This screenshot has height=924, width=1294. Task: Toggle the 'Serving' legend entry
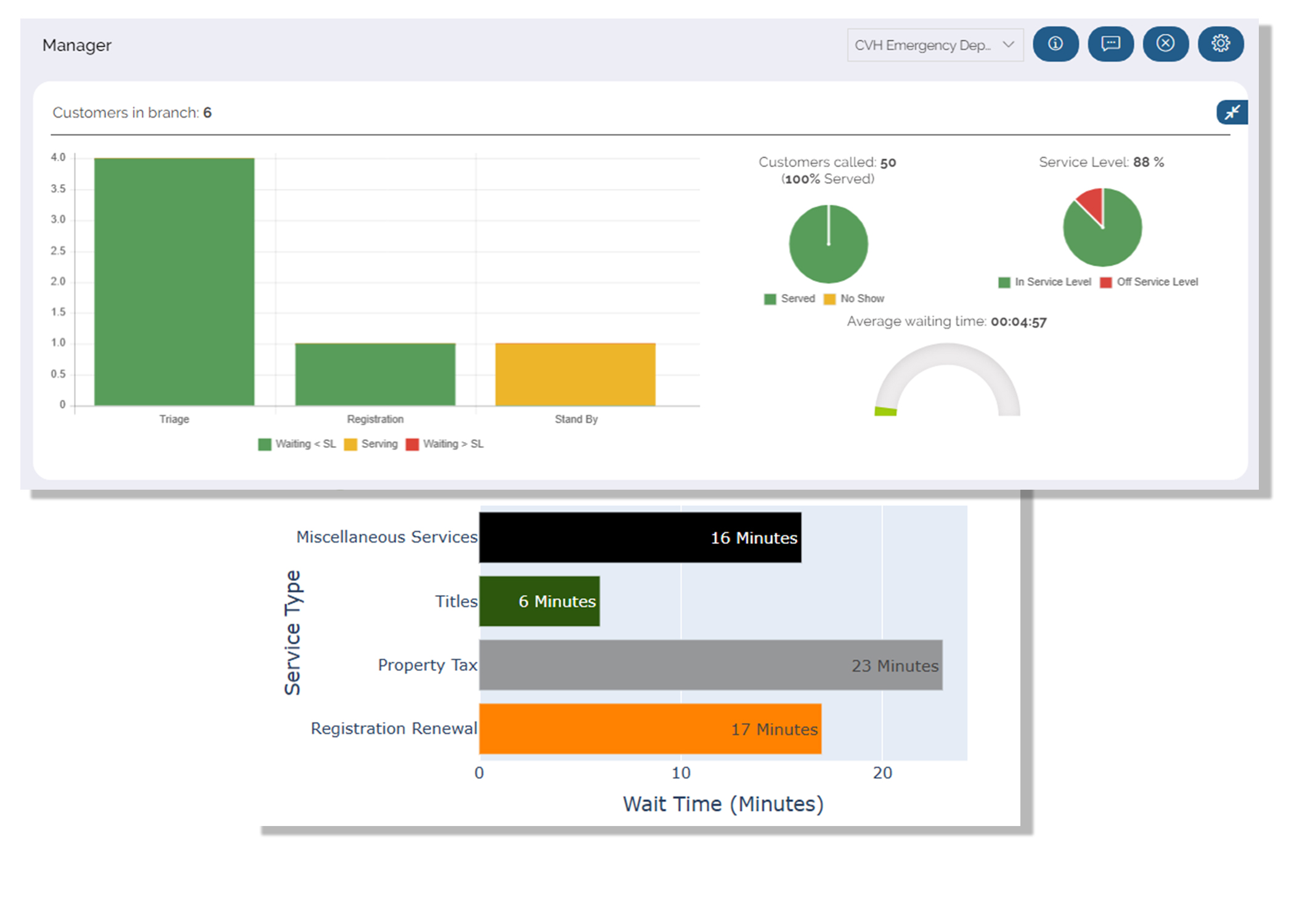point(380,444)
